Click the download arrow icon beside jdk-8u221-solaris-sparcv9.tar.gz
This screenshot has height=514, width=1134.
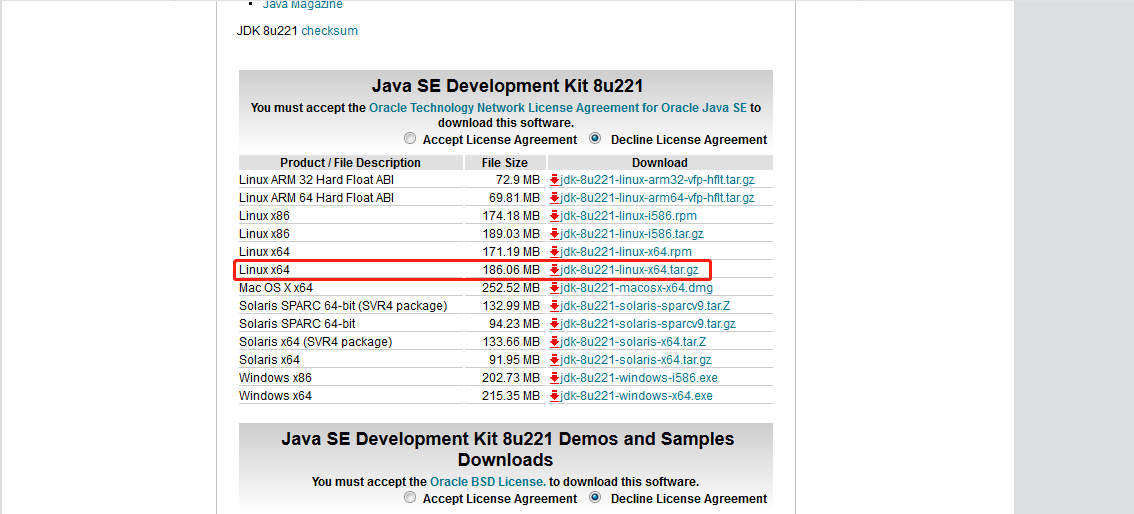(x=555, y=325)
